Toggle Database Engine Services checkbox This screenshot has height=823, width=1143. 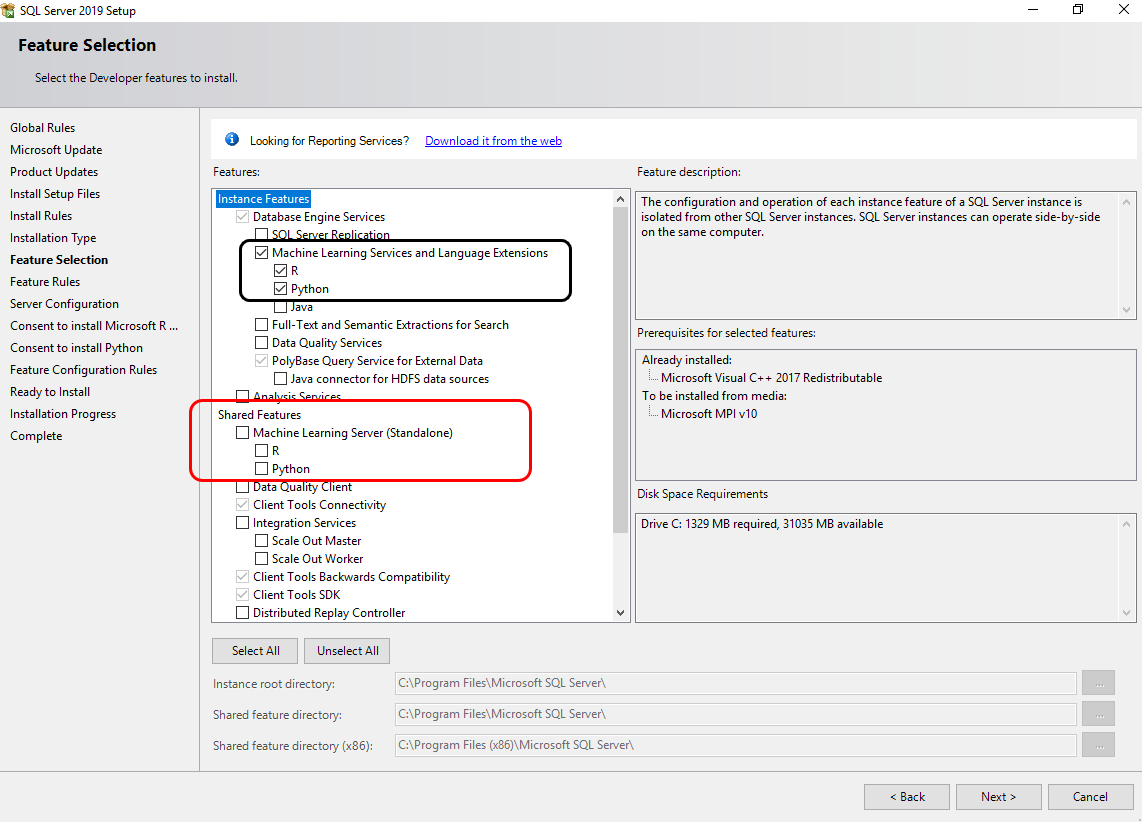243,217
